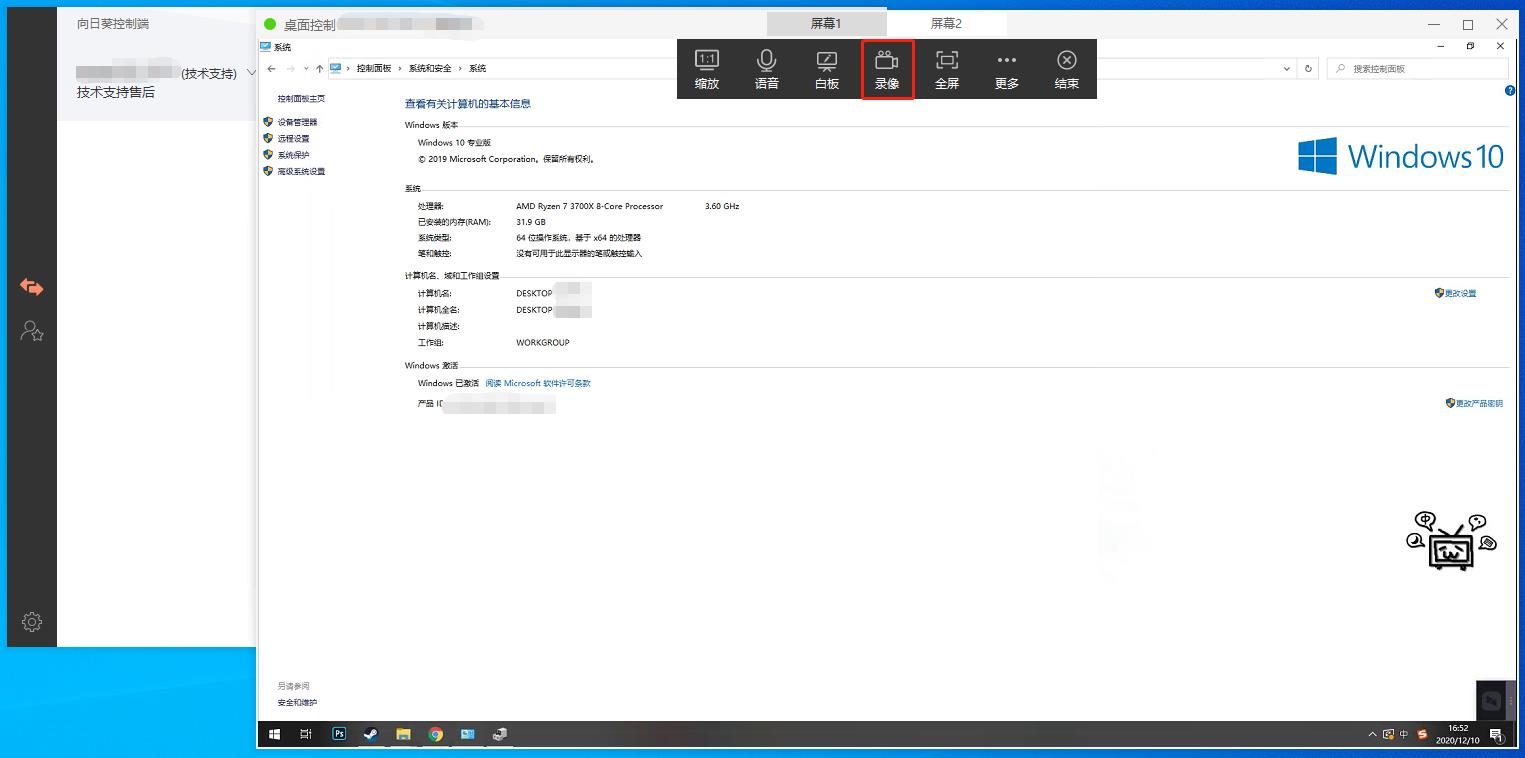Click 系统和安全 breadcrumb
Screen dimensions: 1525x758
pyautogui.click(x=430, y=68)
